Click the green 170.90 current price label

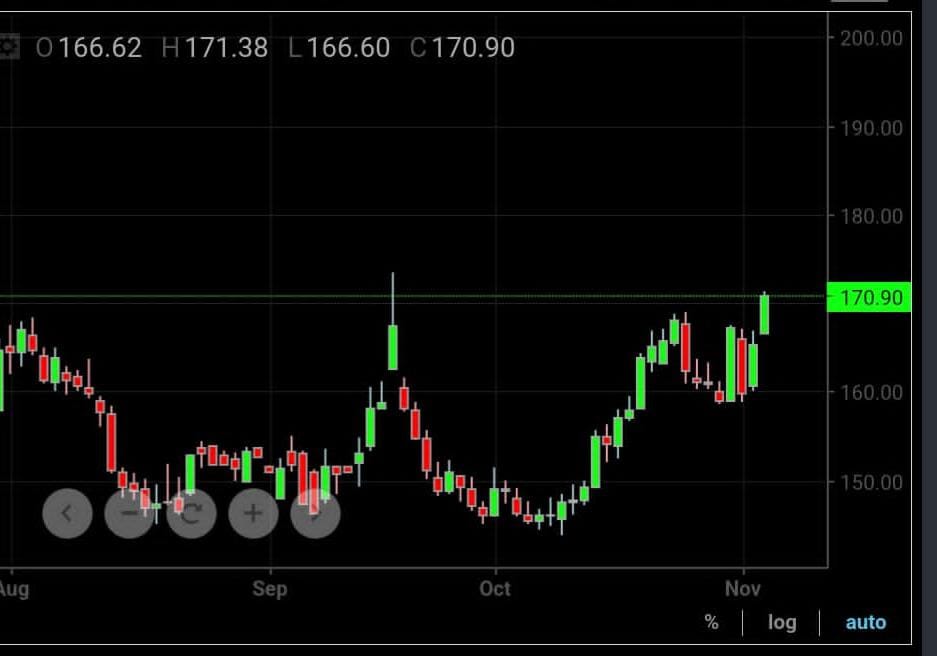click(869, 298)
